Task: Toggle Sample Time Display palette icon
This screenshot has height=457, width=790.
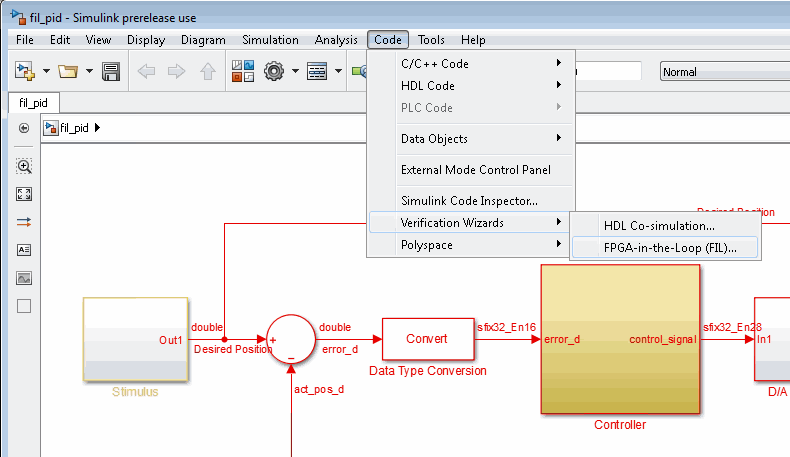Action: tap(24, 222)
